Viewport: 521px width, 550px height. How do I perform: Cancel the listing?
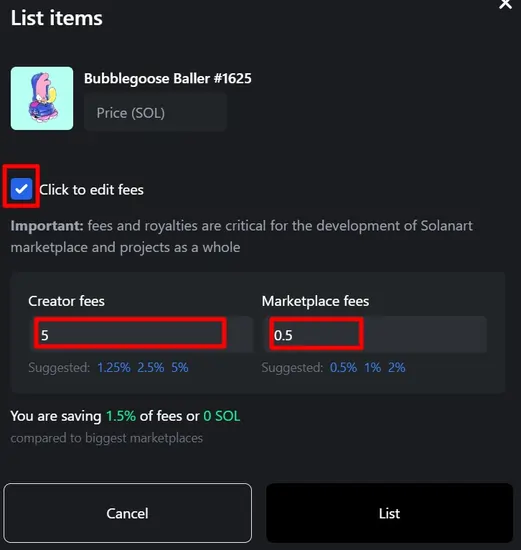[x=128, y=513]
